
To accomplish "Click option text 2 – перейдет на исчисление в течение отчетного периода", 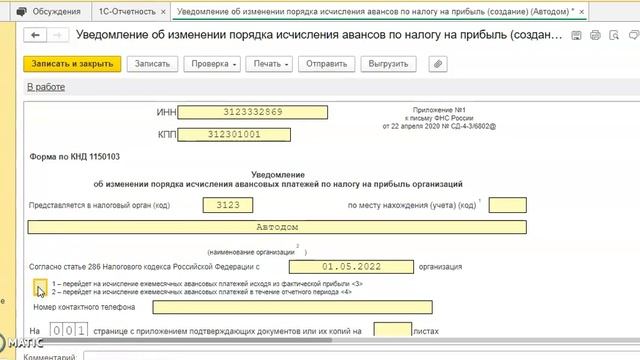I will [202, 292].
